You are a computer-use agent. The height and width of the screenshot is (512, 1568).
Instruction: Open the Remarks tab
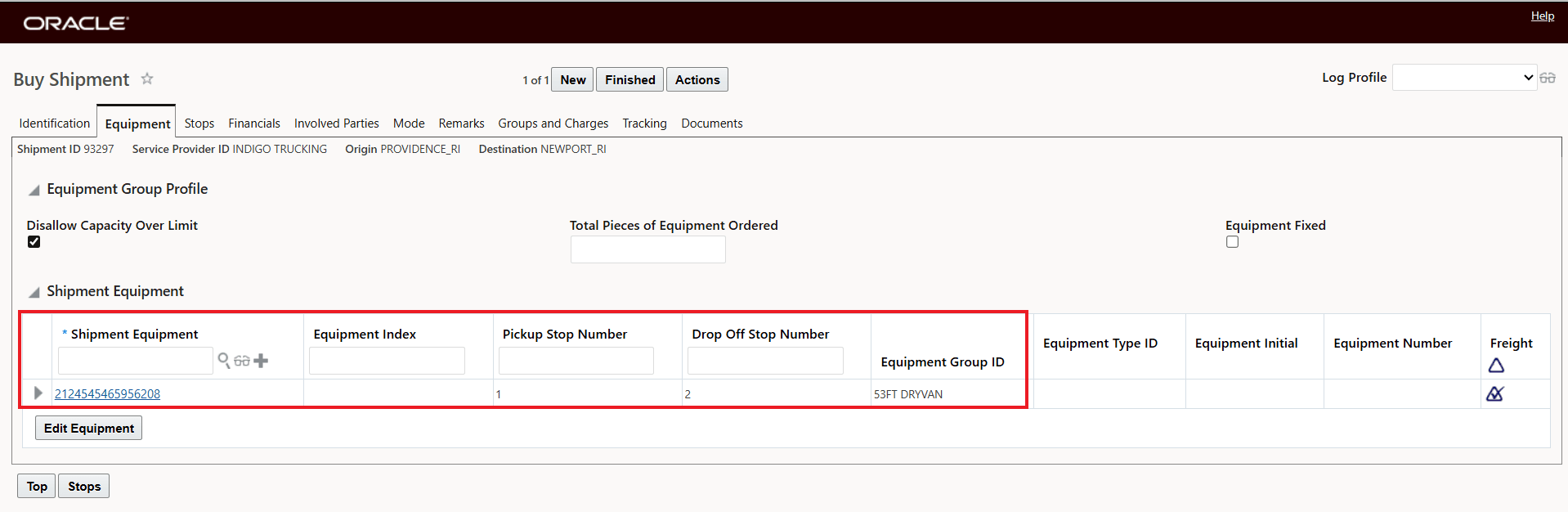click(x=461, y=124)
